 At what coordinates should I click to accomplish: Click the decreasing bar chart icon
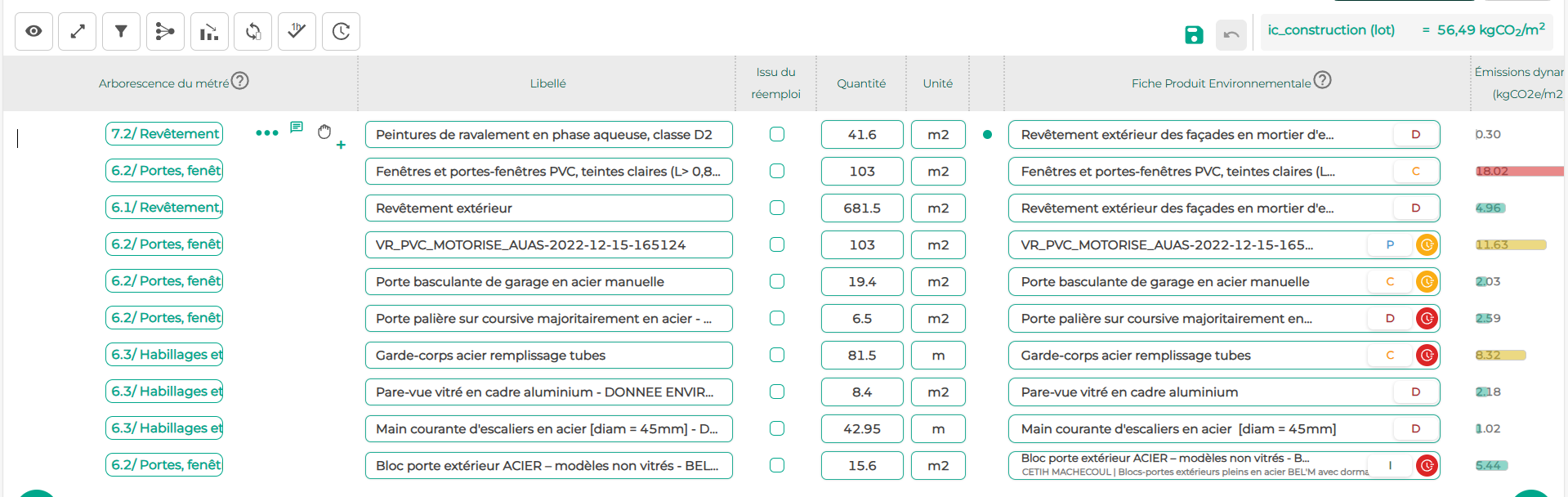tap(209, 32)
